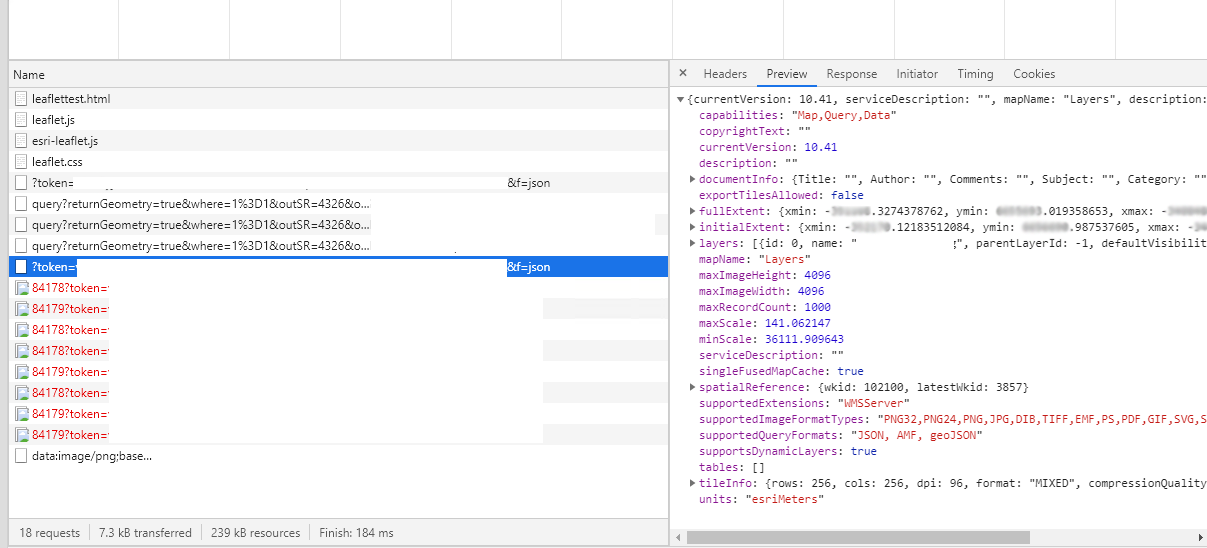Click the maxScale 141.062147 value
The image size is (1207, 548).
pos(797,323)
